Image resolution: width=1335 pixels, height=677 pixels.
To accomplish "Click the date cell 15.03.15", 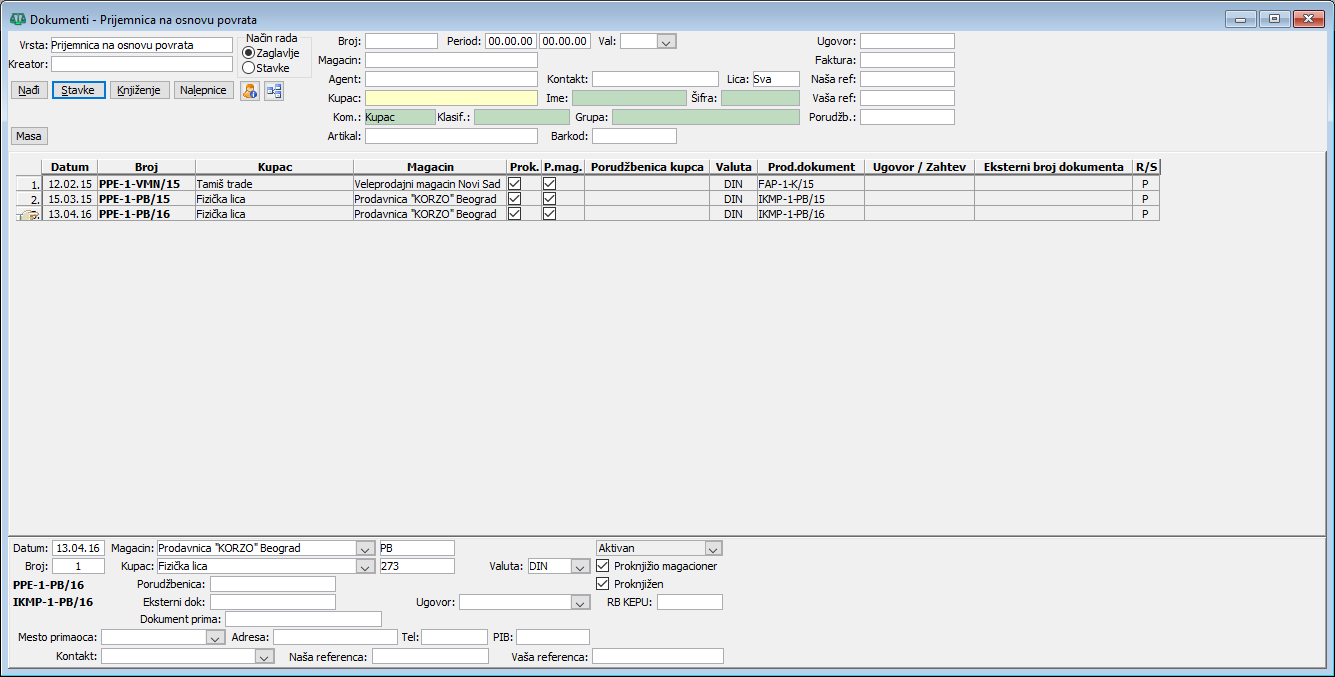I will [69, 199].
